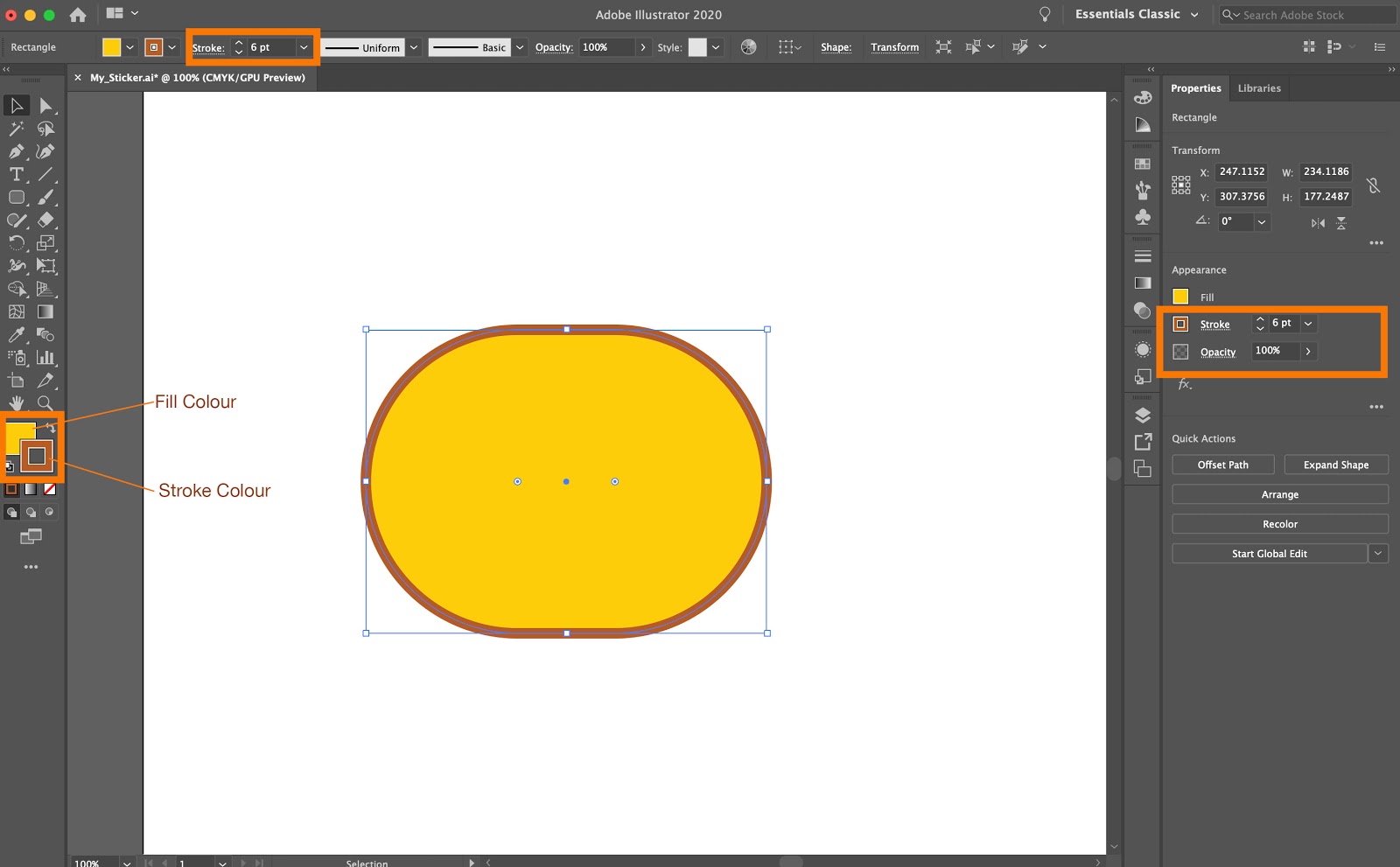
Task: Switch to the Libraries tab
Action: (1258, 87)
